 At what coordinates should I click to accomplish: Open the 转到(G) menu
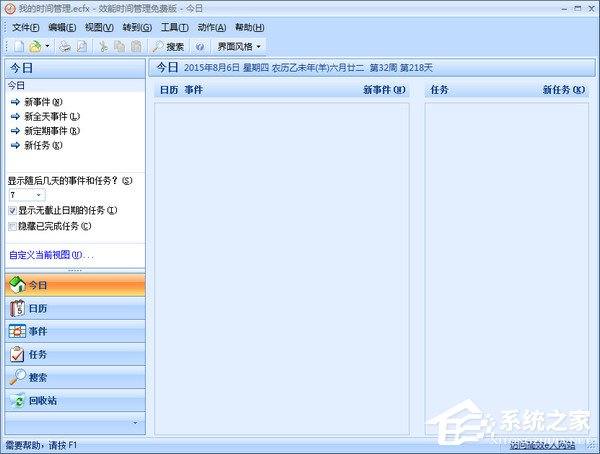[137, 27]
